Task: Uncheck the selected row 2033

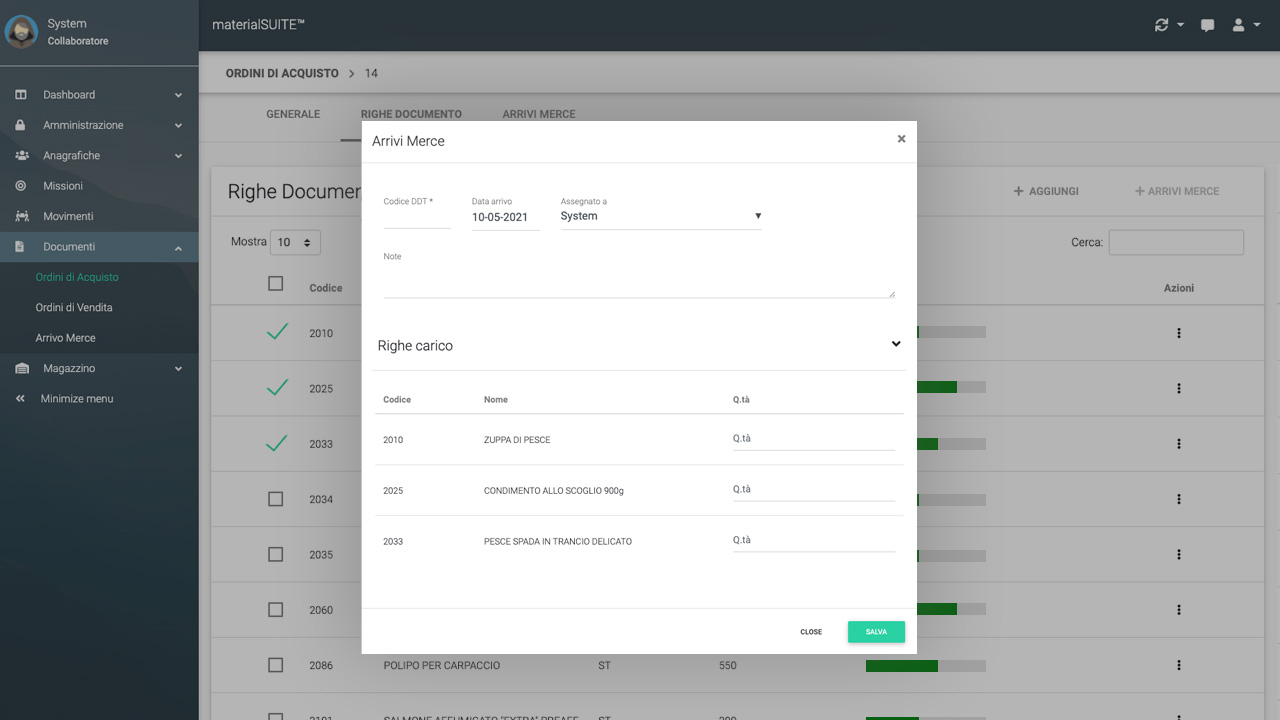Action: click(x=277, y=443)
